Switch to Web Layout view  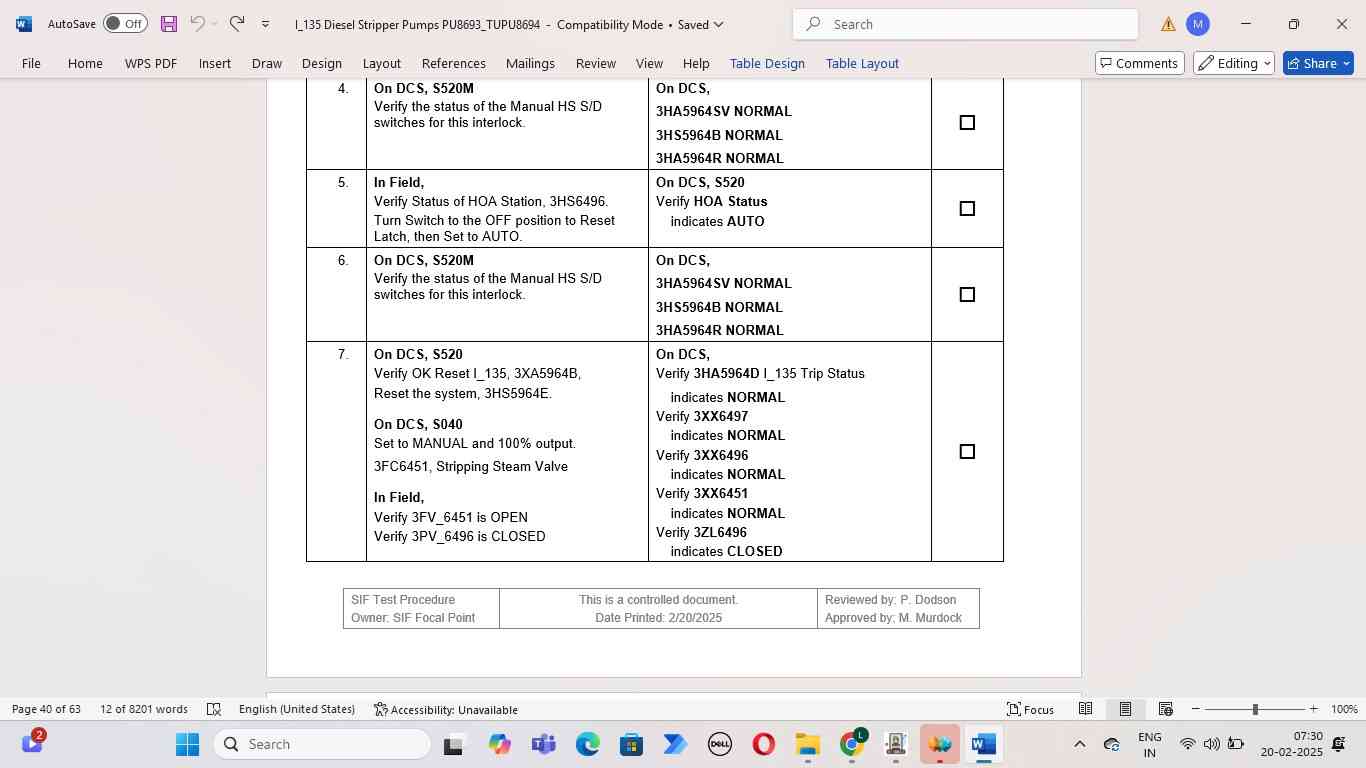point(1165,709)
